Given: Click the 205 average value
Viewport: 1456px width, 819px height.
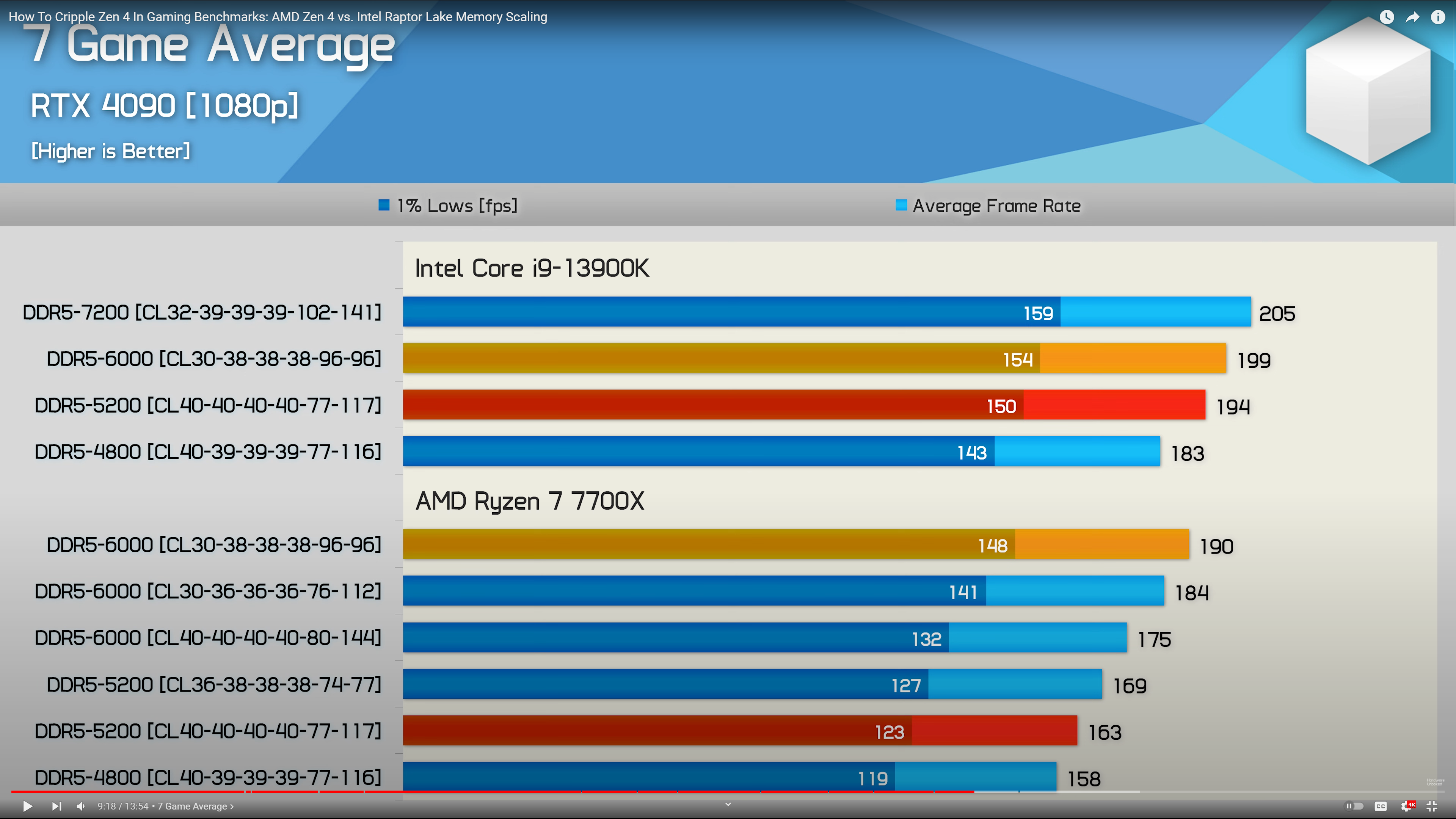Looking at the screenshot, I should 1277,314.
